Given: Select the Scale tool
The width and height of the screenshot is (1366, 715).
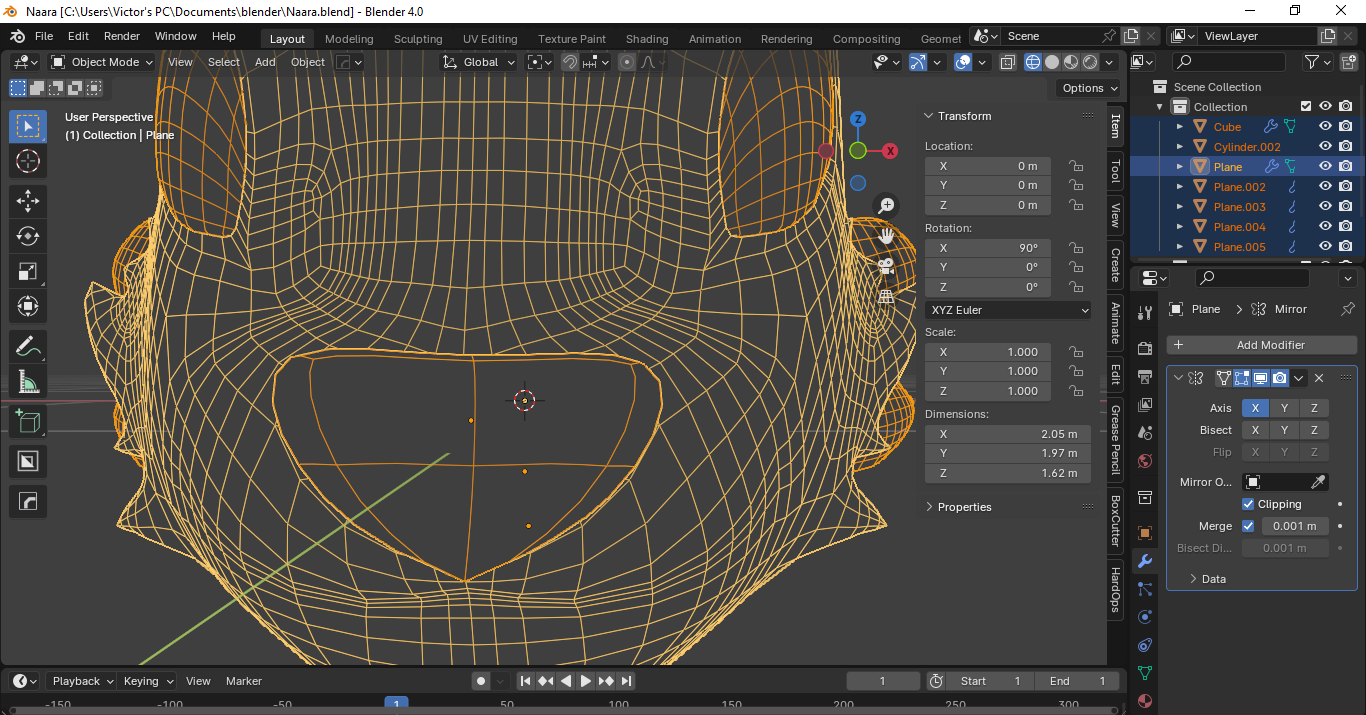Looking at the screenshot, I should (x=28, y=271).
